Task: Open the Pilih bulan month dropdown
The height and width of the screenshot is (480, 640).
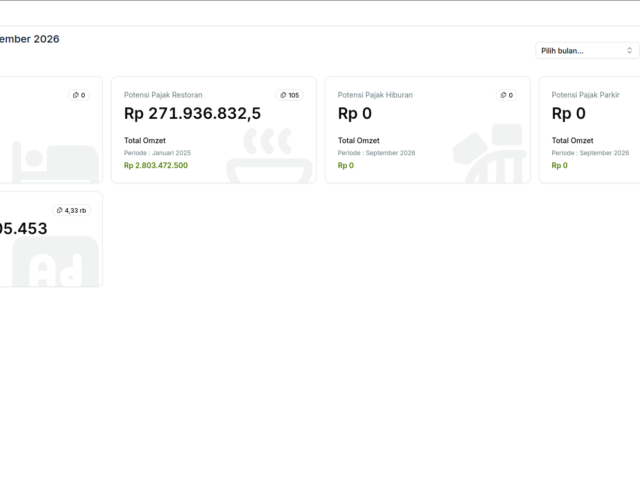Action: (587, 51)
